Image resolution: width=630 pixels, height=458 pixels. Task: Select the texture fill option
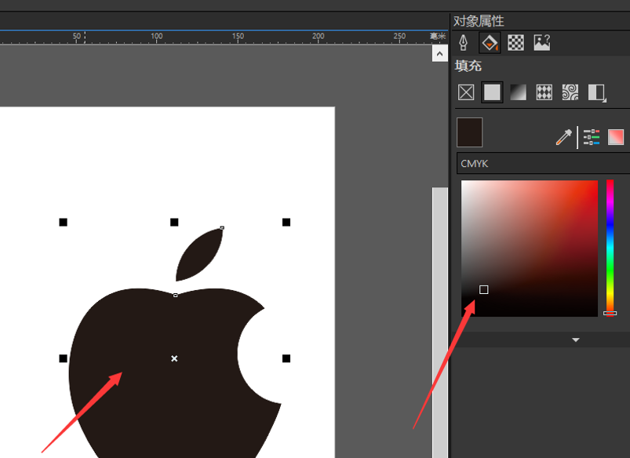tap(570, 92)
